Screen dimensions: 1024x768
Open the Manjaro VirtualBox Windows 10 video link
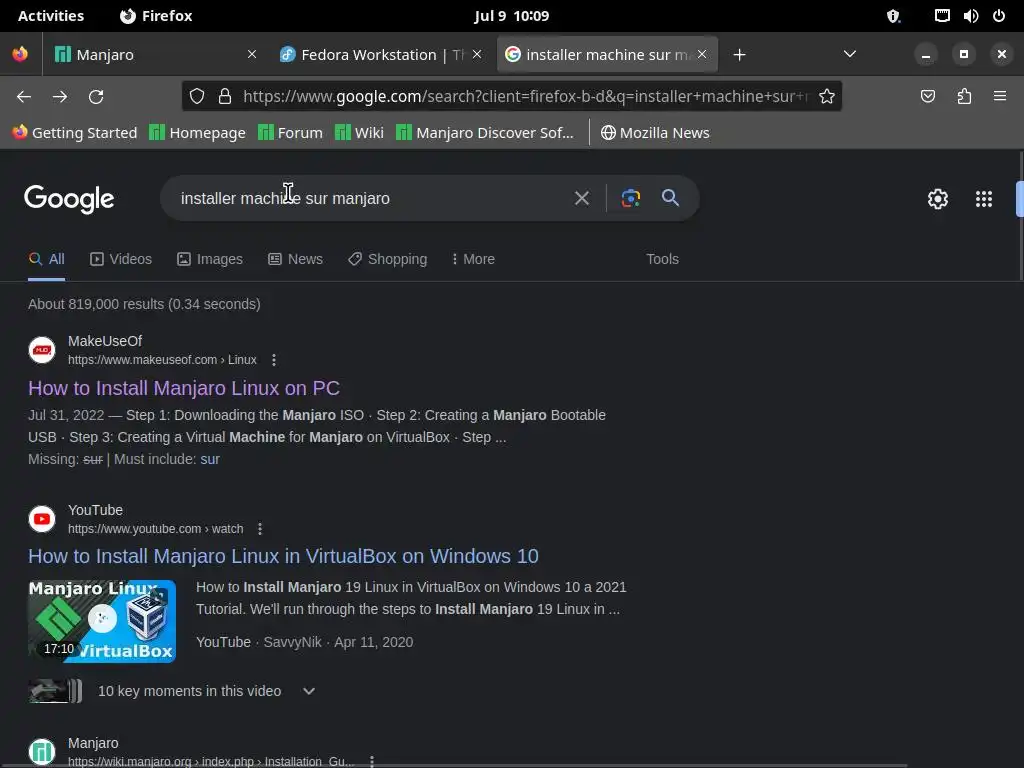283,556
